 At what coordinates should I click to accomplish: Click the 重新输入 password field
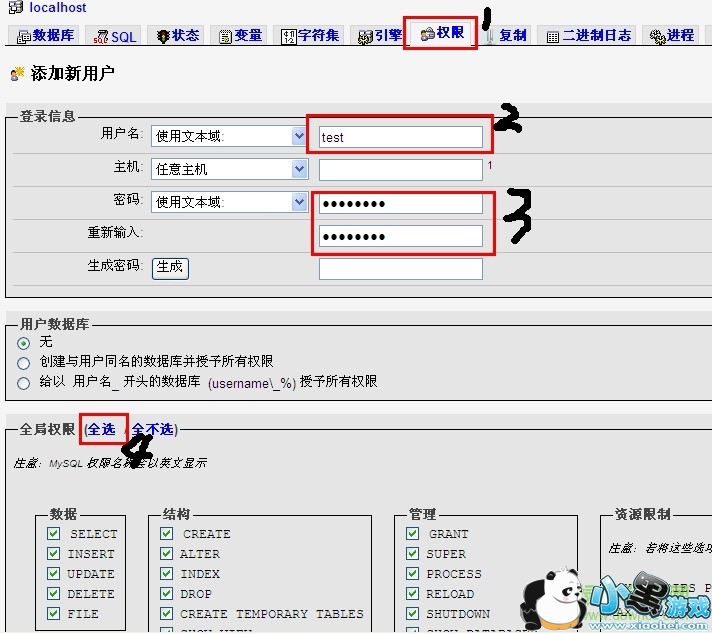coord(400,236)
